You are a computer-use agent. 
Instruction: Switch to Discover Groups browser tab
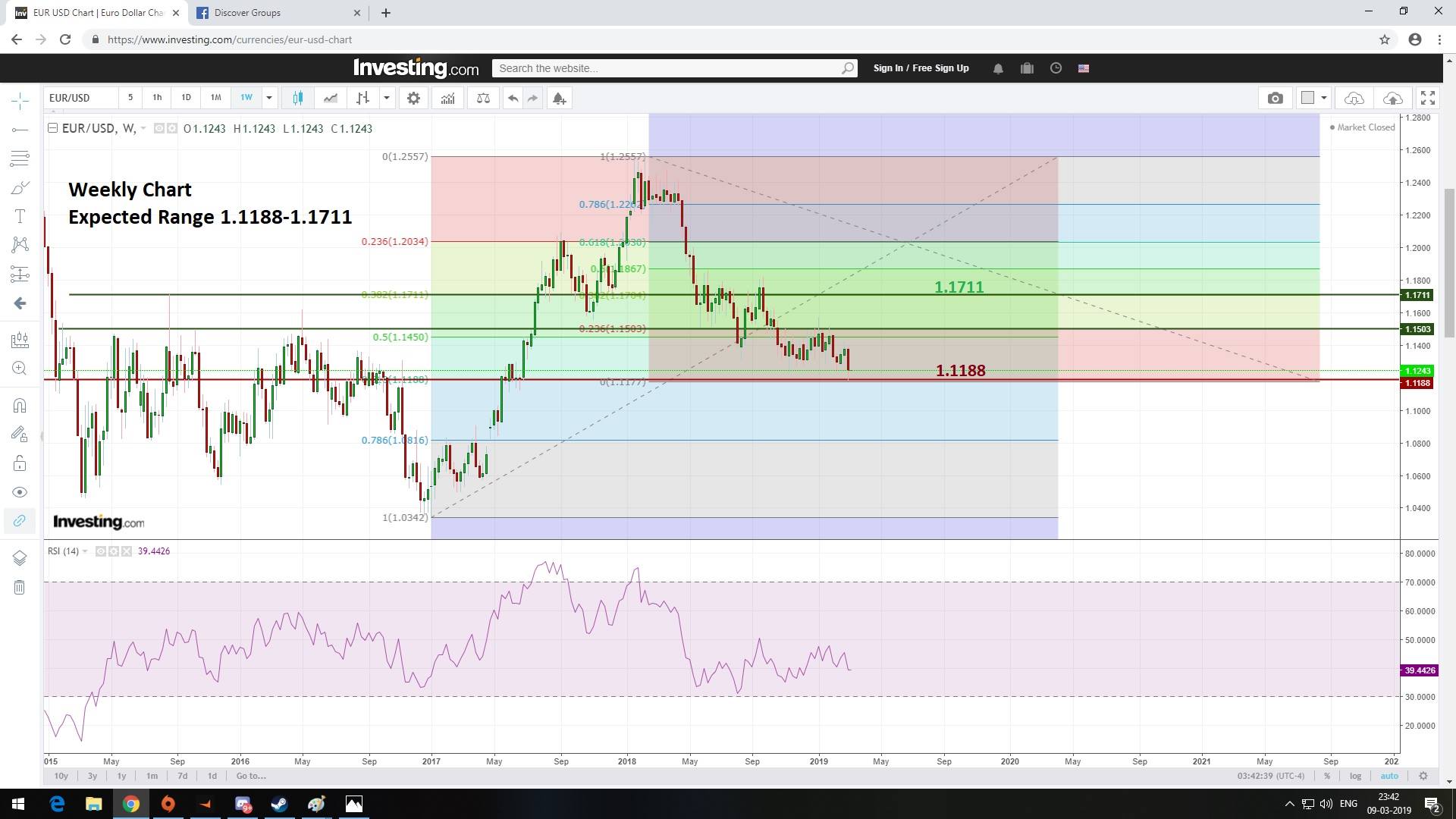247,13
